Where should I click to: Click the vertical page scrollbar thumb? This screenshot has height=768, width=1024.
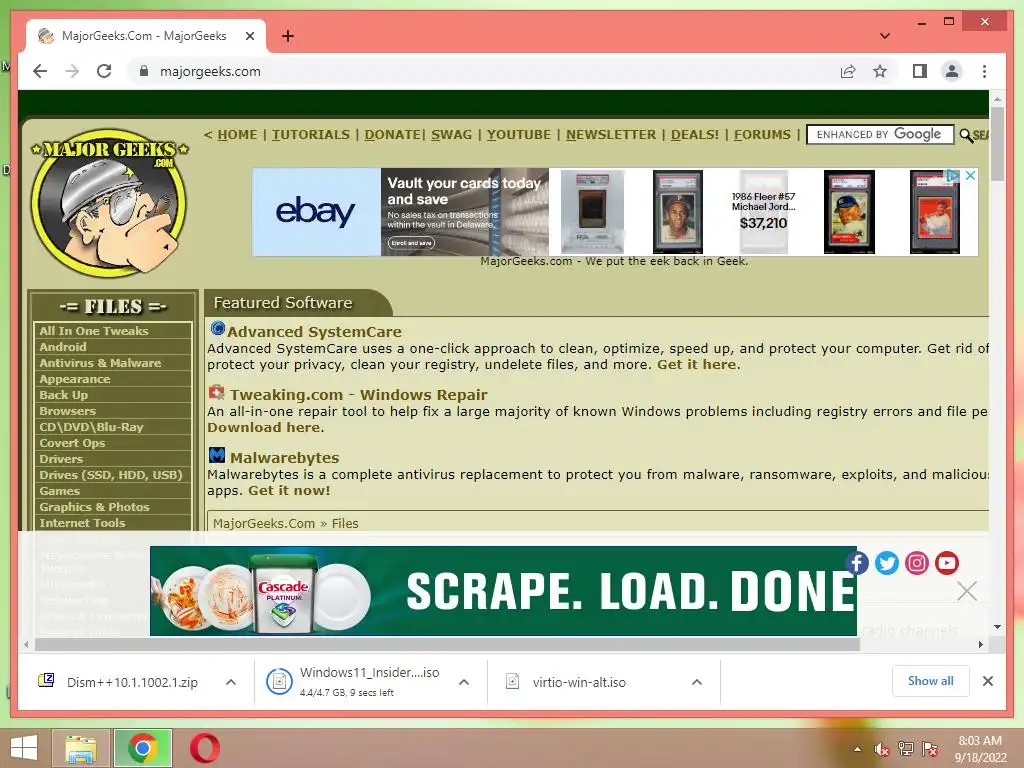[997, 144]
